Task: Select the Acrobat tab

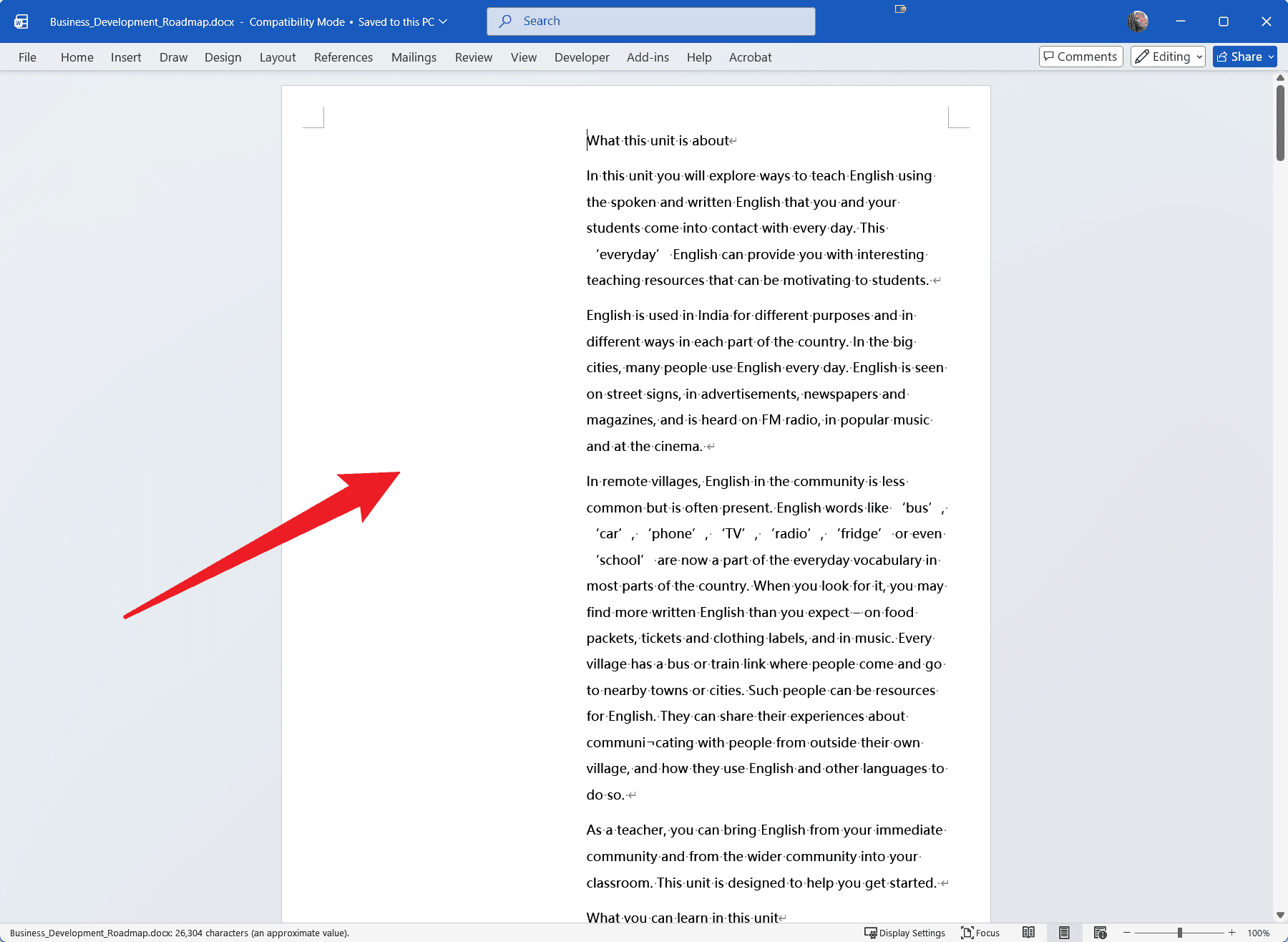Action: click(750, 57)
